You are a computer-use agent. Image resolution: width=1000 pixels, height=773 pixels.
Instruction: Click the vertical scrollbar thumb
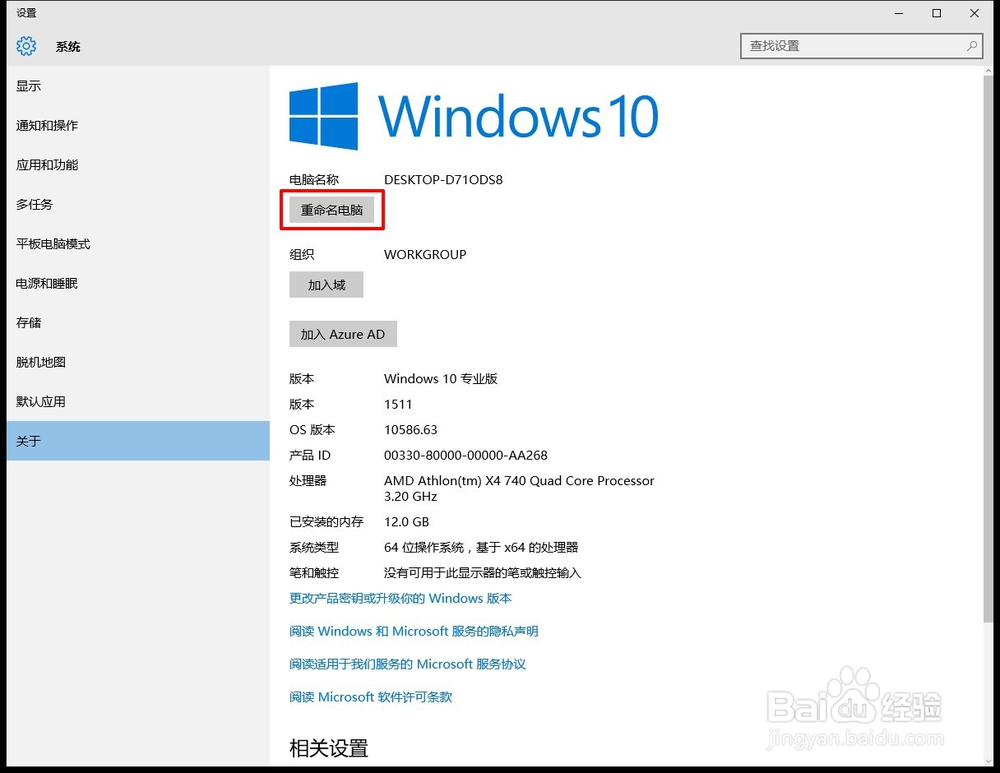988,349
